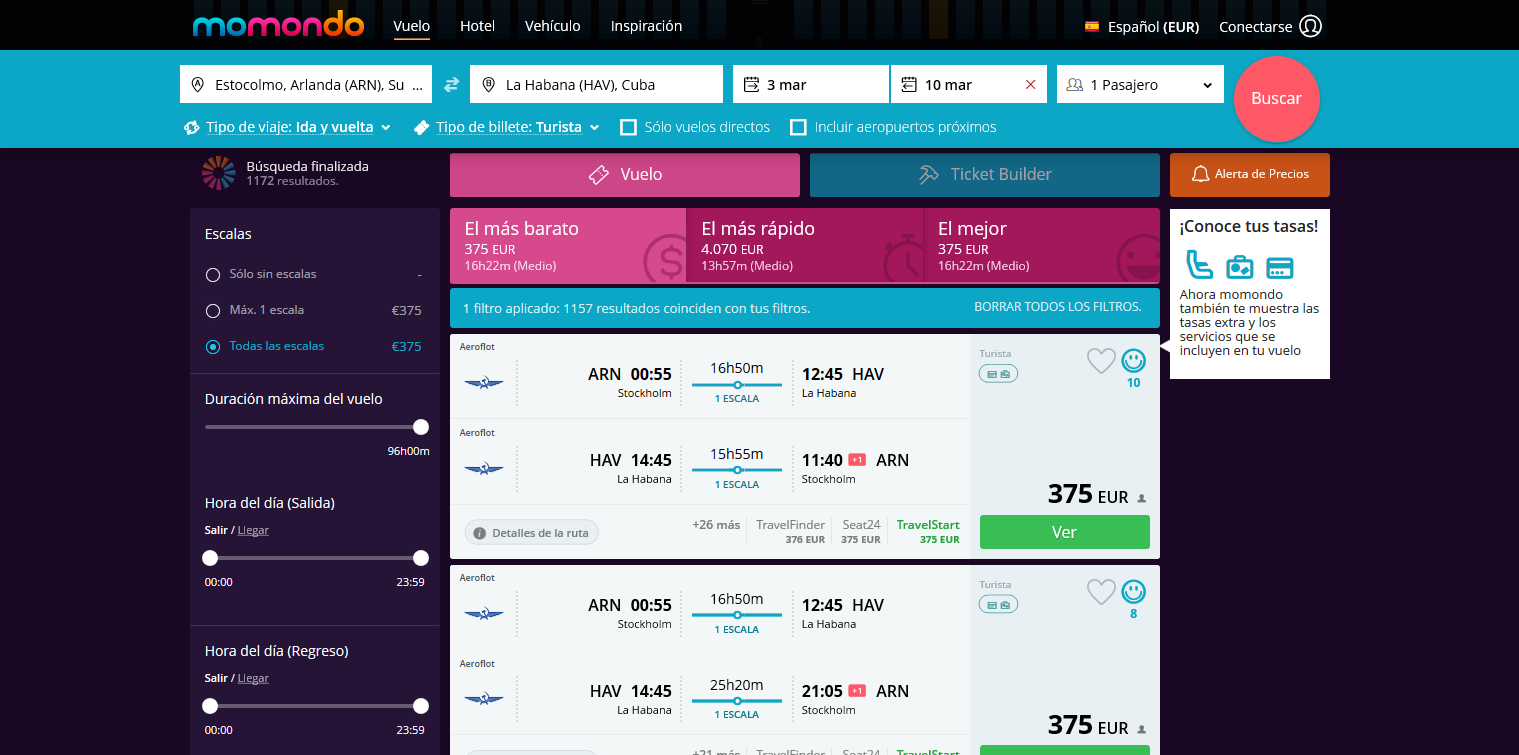Click the momondo logo
The image size is (1519, 755).
coord(278,24)
